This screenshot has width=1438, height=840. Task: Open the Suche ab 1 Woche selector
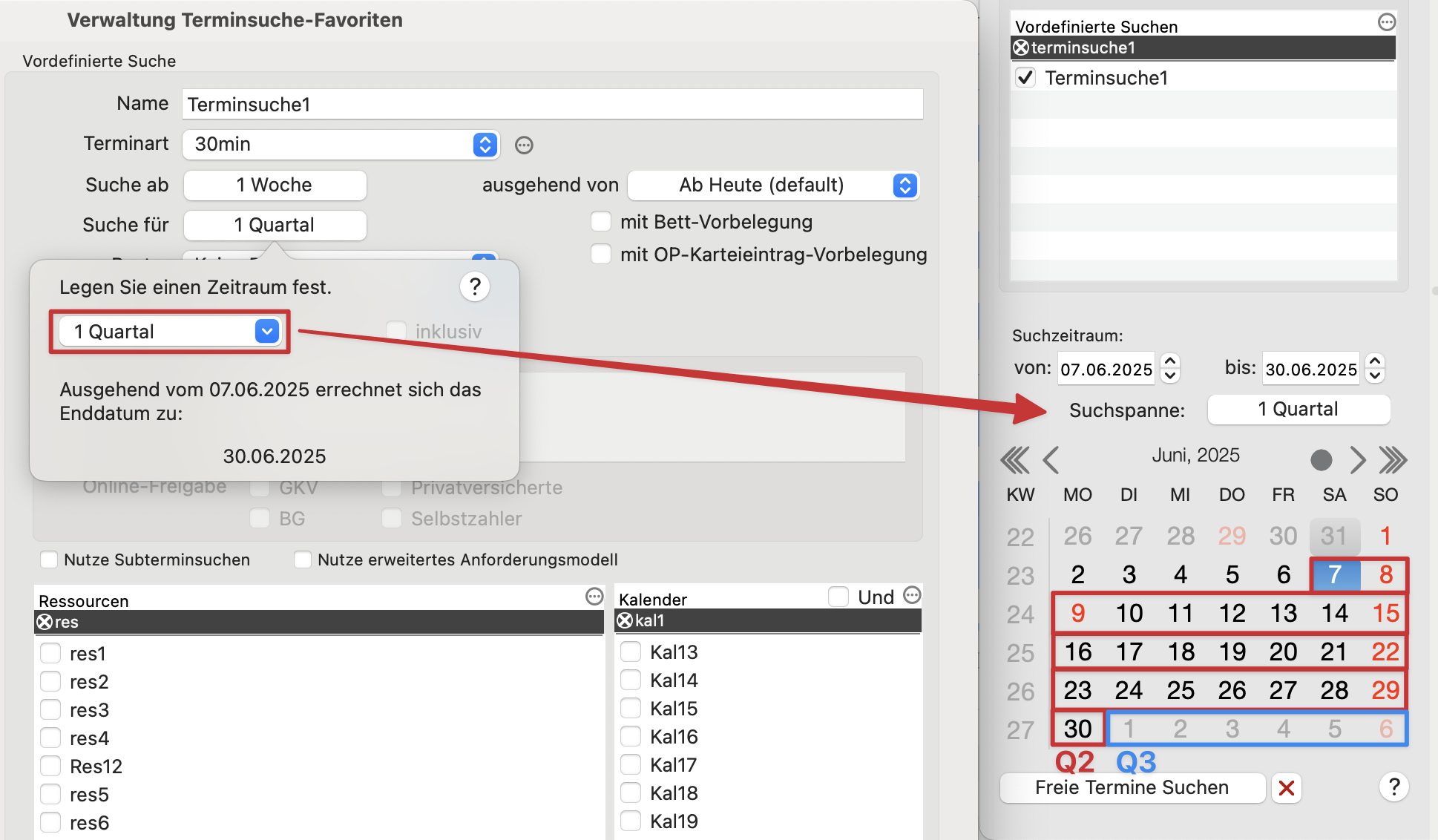(275, 185)
